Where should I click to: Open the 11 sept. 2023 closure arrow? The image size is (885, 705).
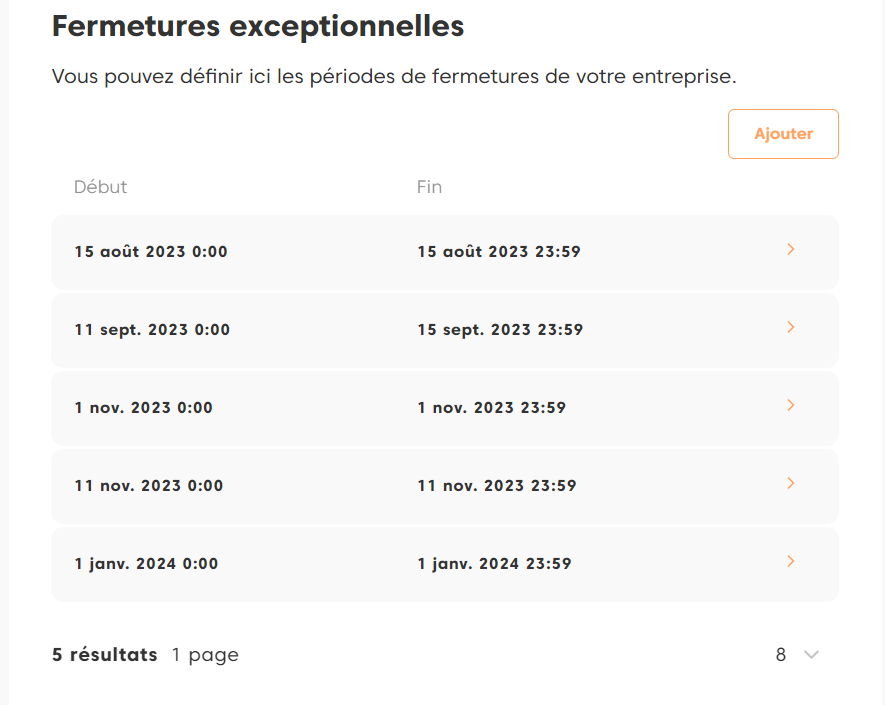(x=790, y=328)
